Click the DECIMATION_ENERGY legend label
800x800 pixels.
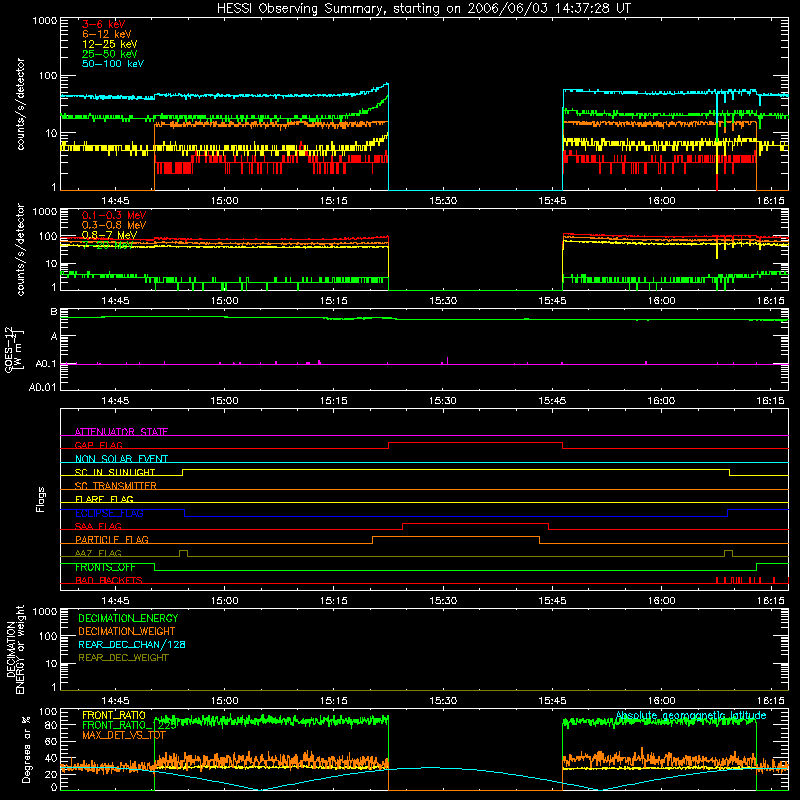tap(128, 618)
